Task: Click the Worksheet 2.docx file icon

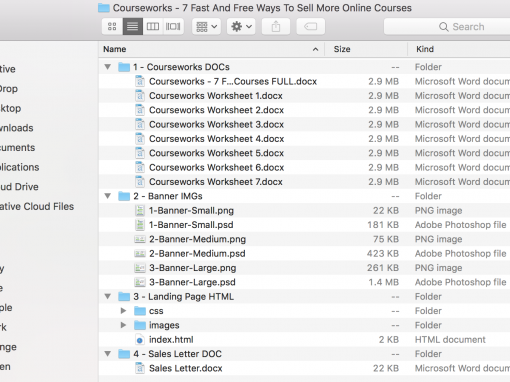Action: (x=140, y=110)
